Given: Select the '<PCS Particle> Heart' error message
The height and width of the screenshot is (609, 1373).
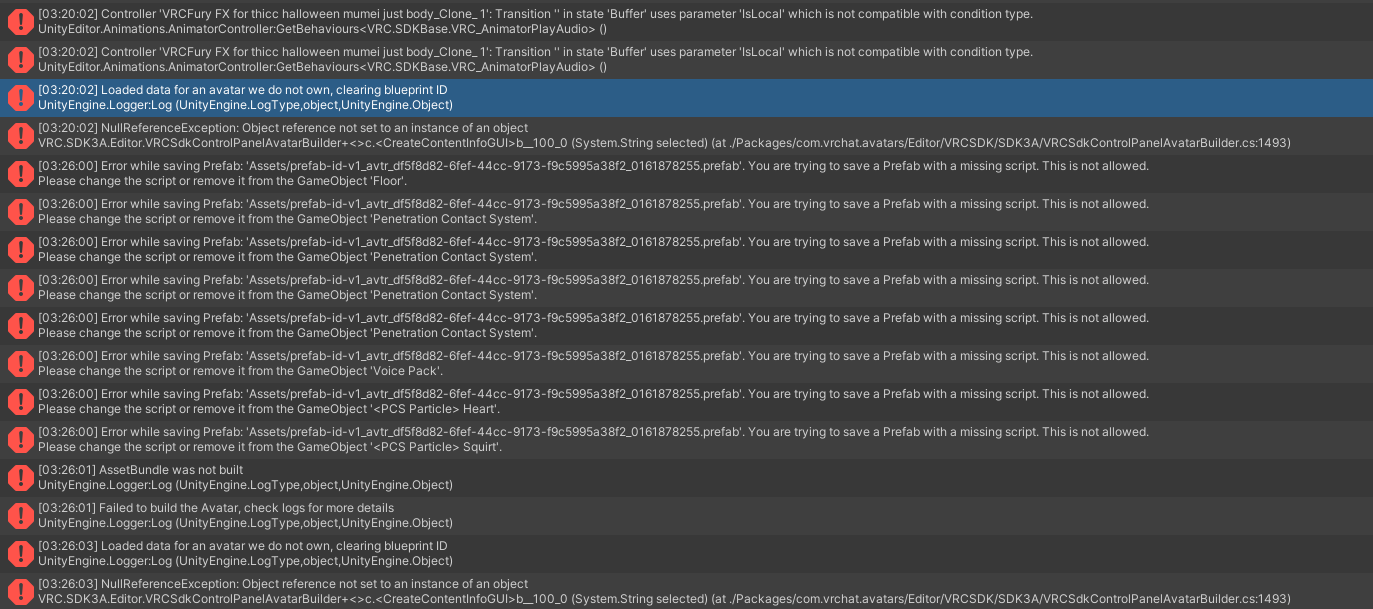Looking at the screenshot, I should (x=593, y=401).
